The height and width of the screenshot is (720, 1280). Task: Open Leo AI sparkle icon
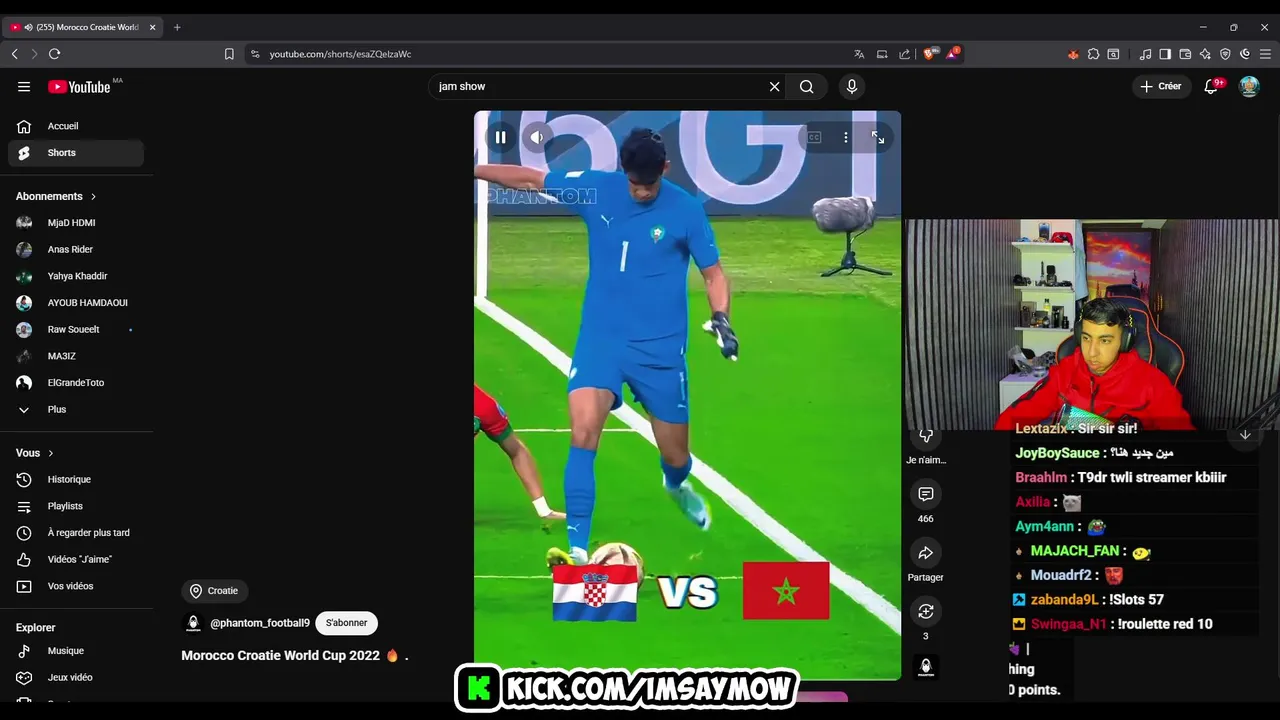tap(1205, 54)
